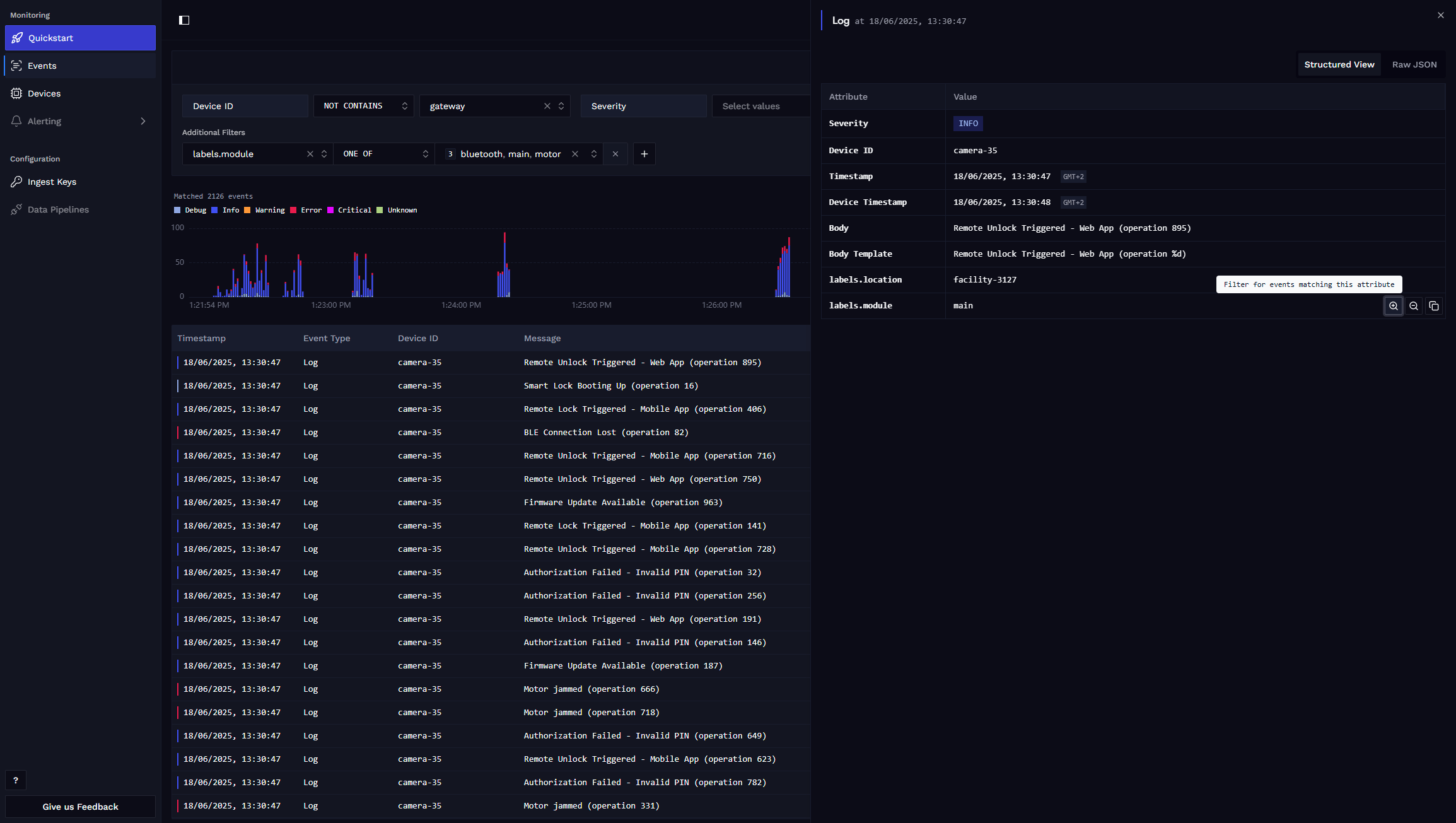Viewport: 1456px width, 823px height.
Task: Select the facility-3127 location value
Action: 985,279
